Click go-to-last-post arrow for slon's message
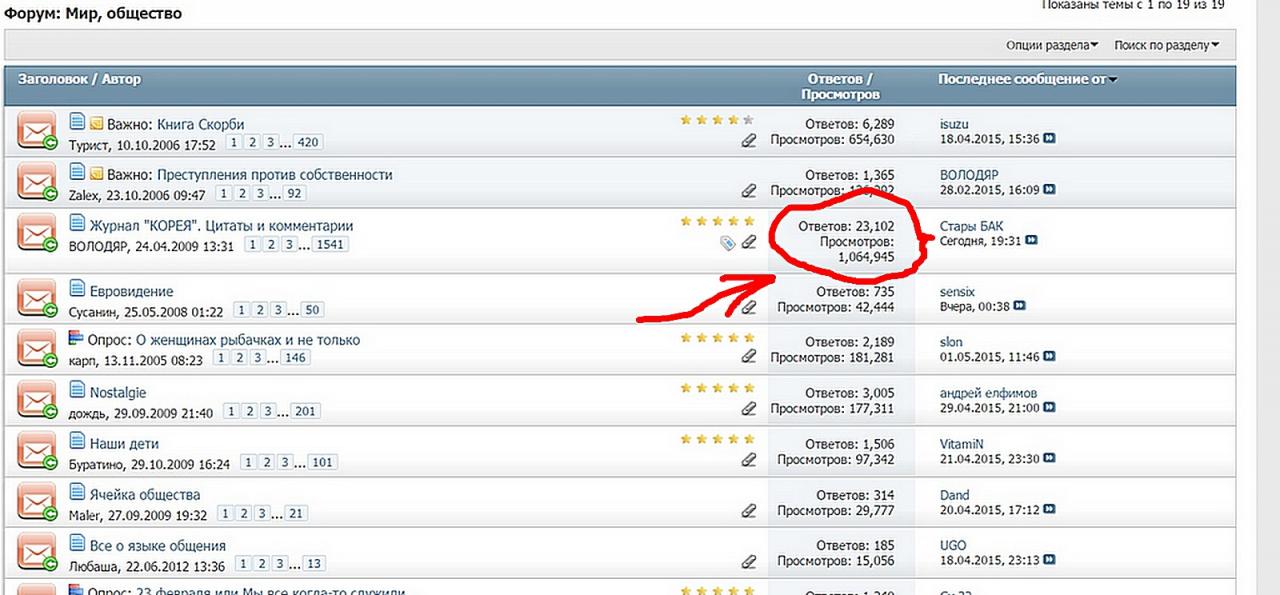 1049,357
